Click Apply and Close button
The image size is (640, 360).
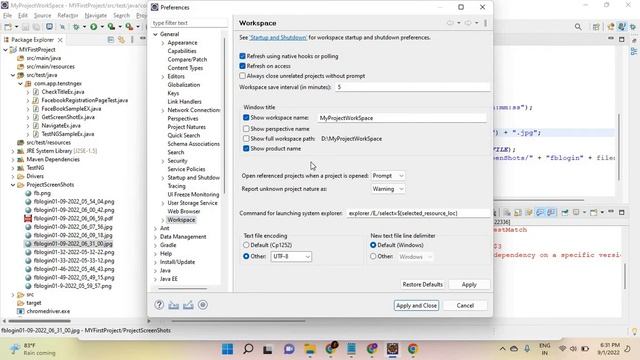click(x=416, y=305)
